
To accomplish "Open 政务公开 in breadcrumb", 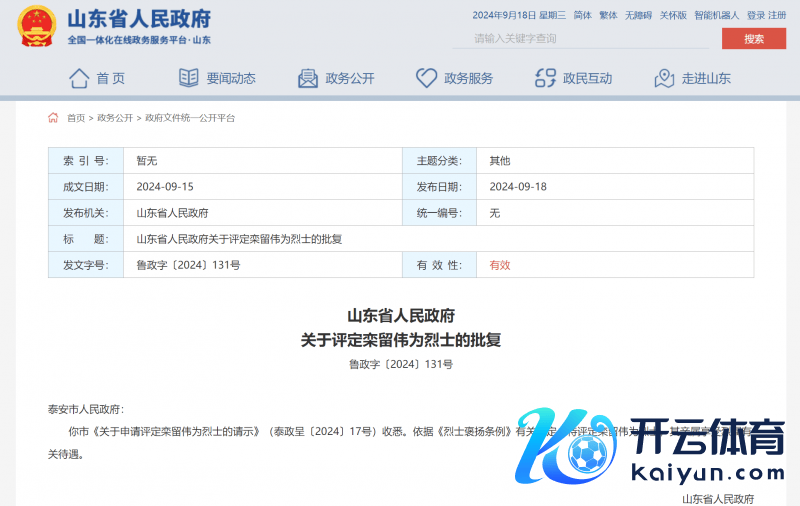I will [x=114, y=118].
